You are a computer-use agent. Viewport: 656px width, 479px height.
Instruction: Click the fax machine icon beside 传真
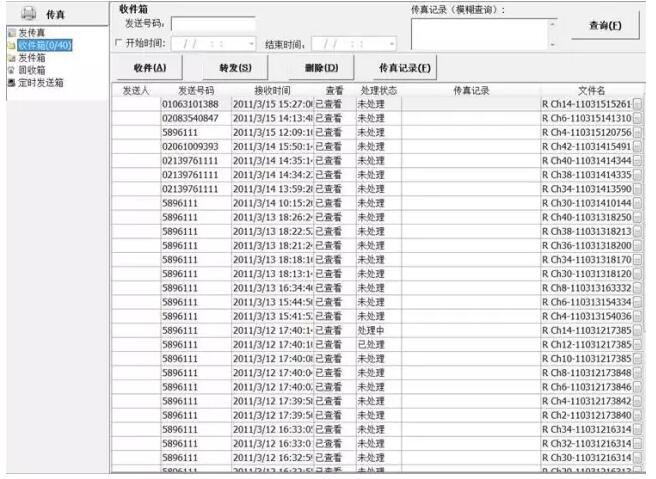[x=29, y=14]
